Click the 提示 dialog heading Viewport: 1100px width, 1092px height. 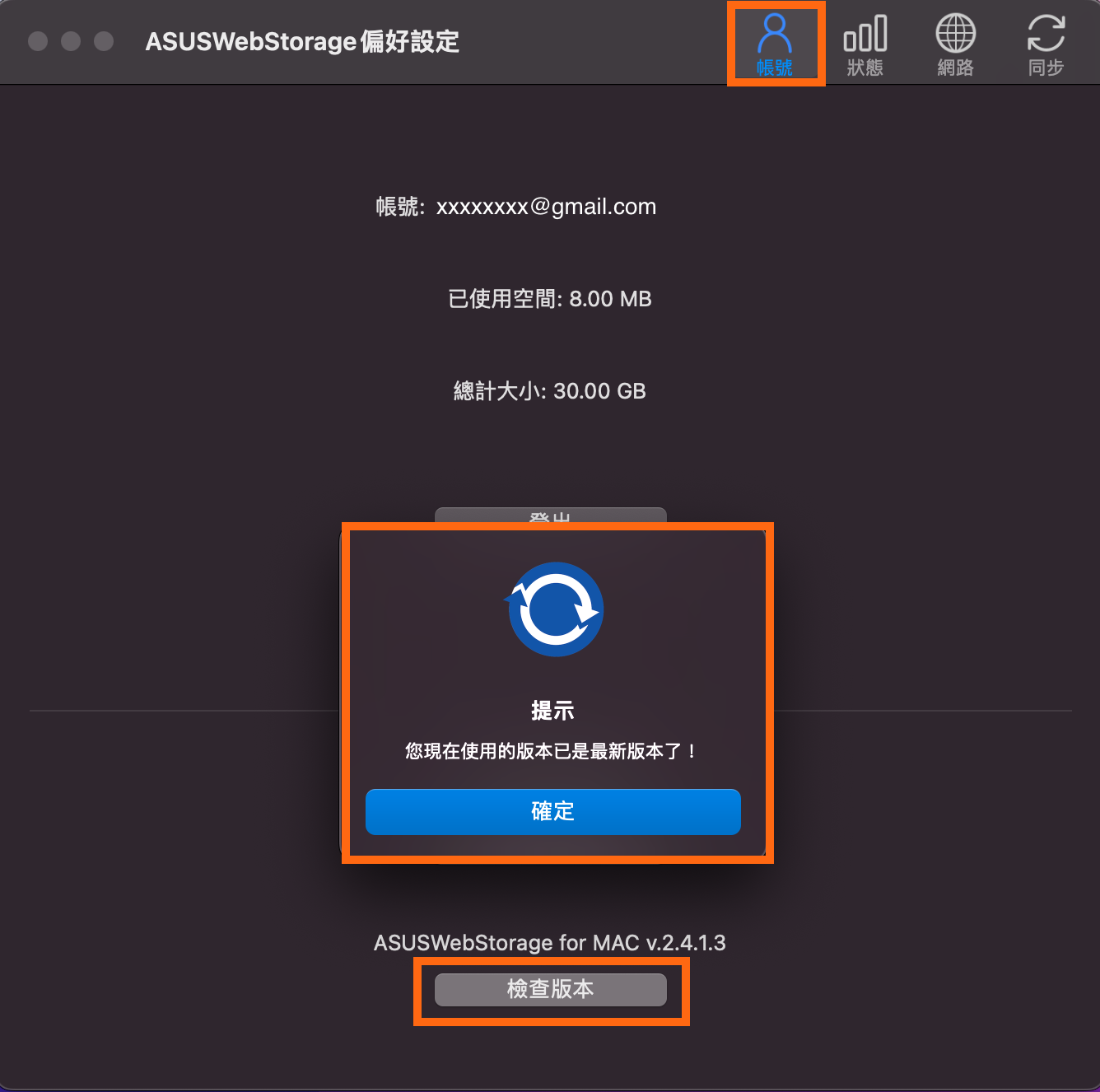553,711
